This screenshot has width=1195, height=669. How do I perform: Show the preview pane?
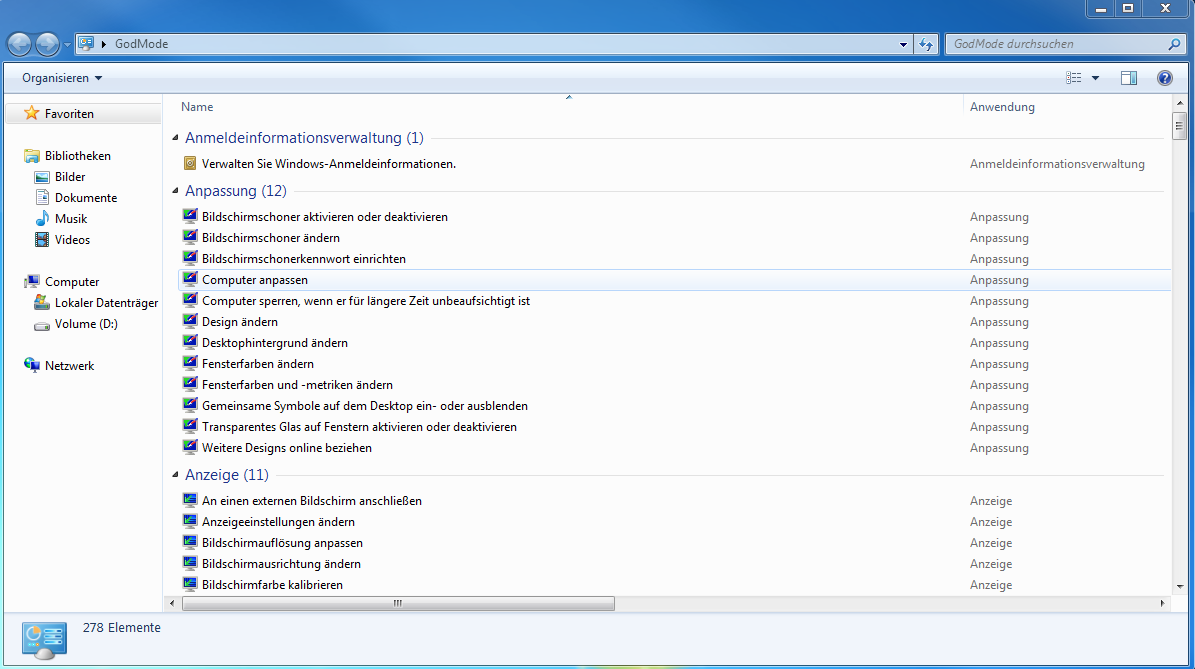(1129, 78)
